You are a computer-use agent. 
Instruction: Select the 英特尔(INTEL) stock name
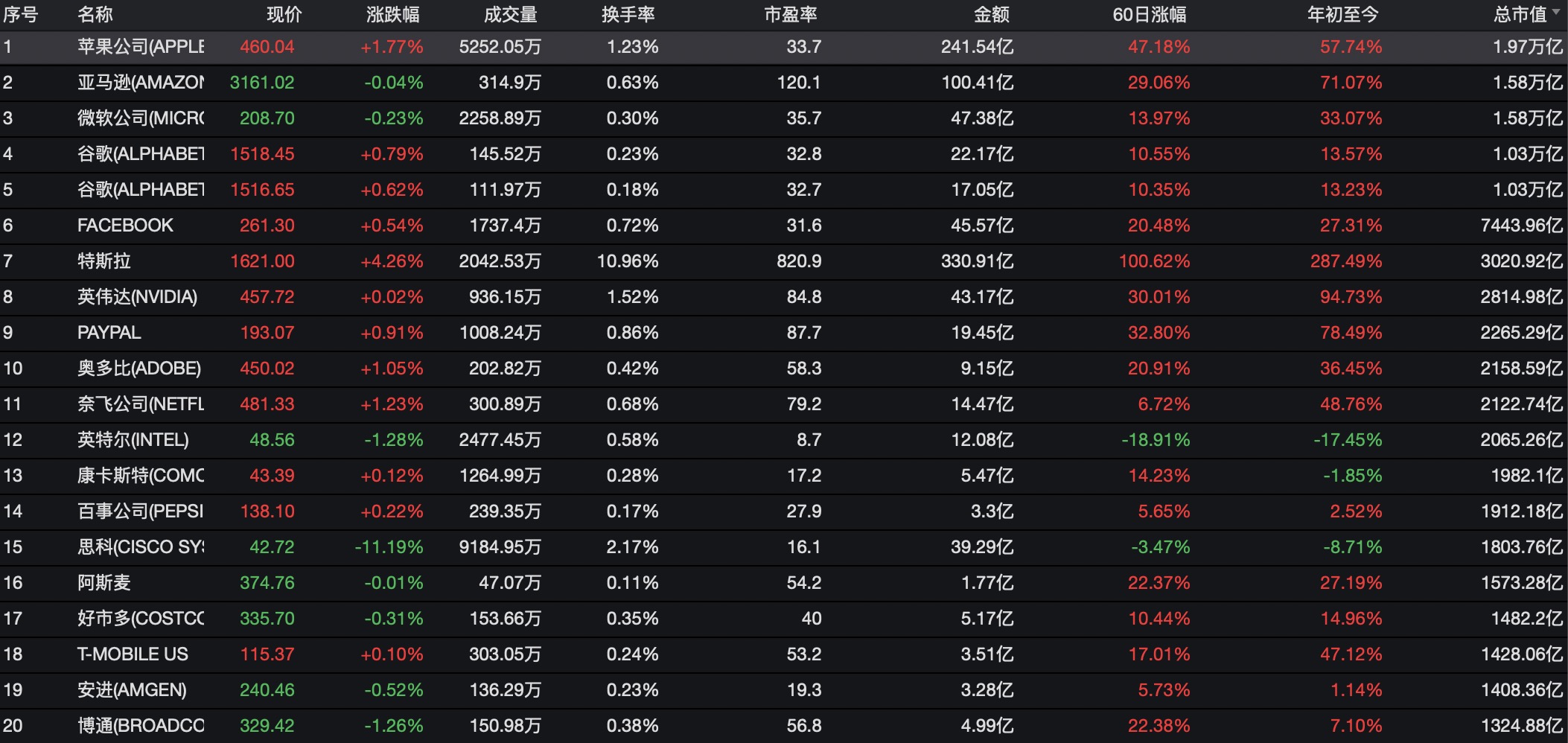pos(133,440)
